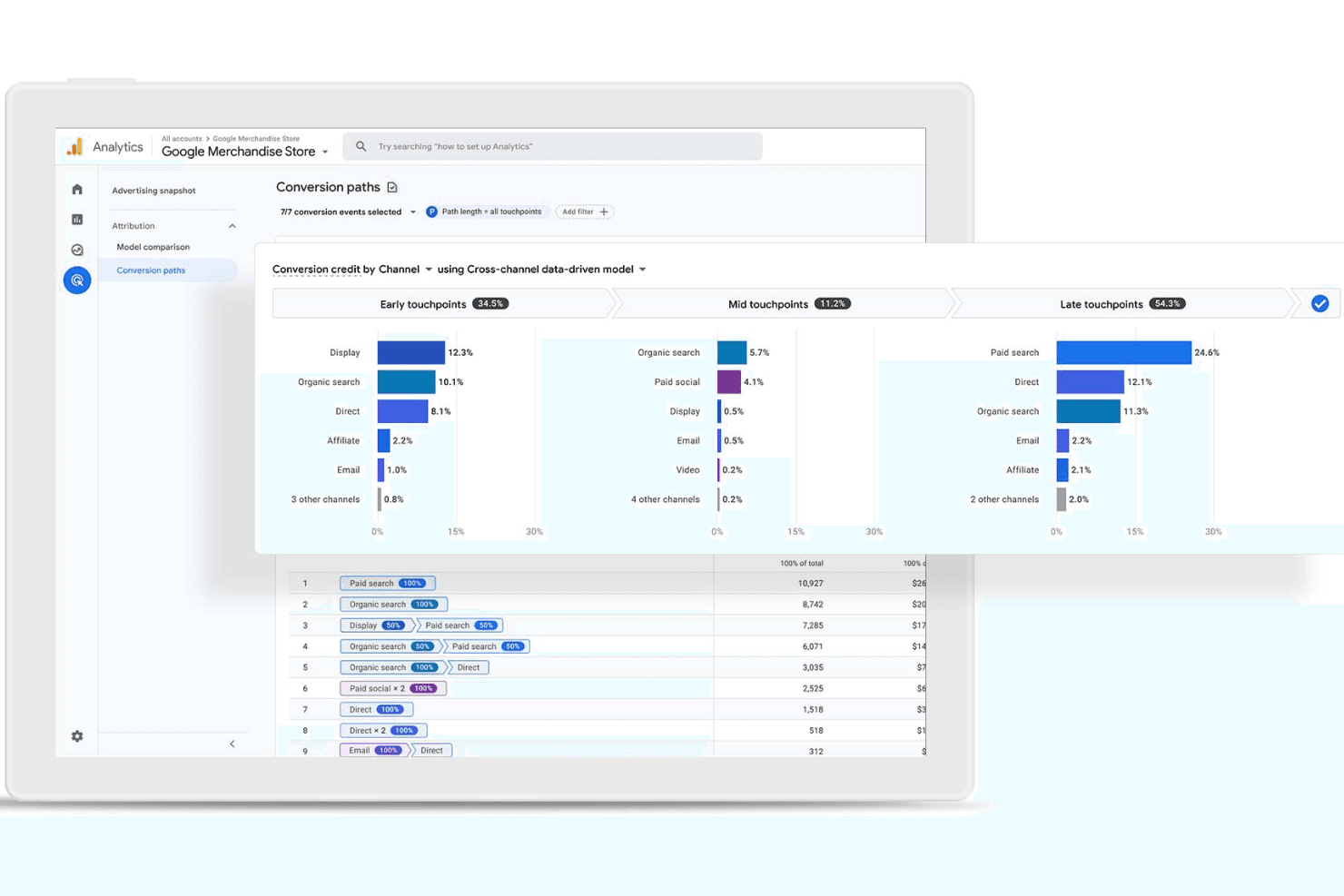Click the Analytics logo
This screenshot has height=896, width=1344.
(75, 146)
